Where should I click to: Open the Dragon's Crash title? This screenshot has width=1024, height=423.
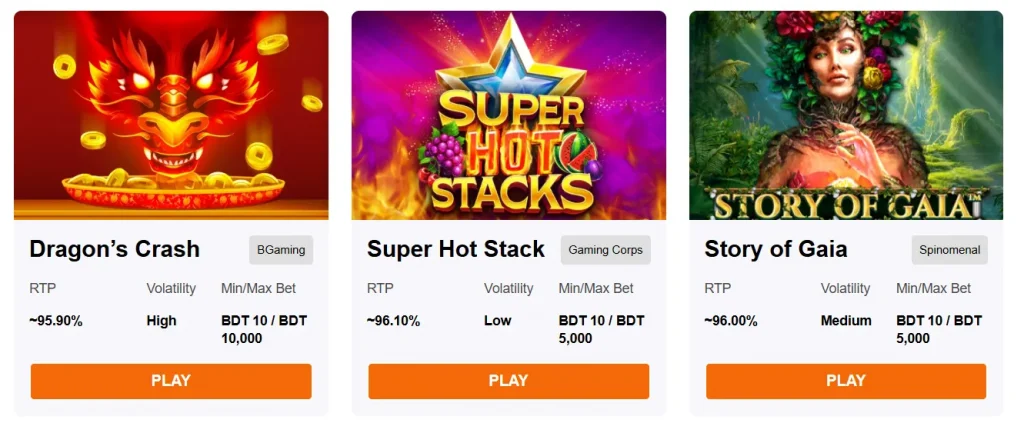pyautogui.click(x=115, y=249)
